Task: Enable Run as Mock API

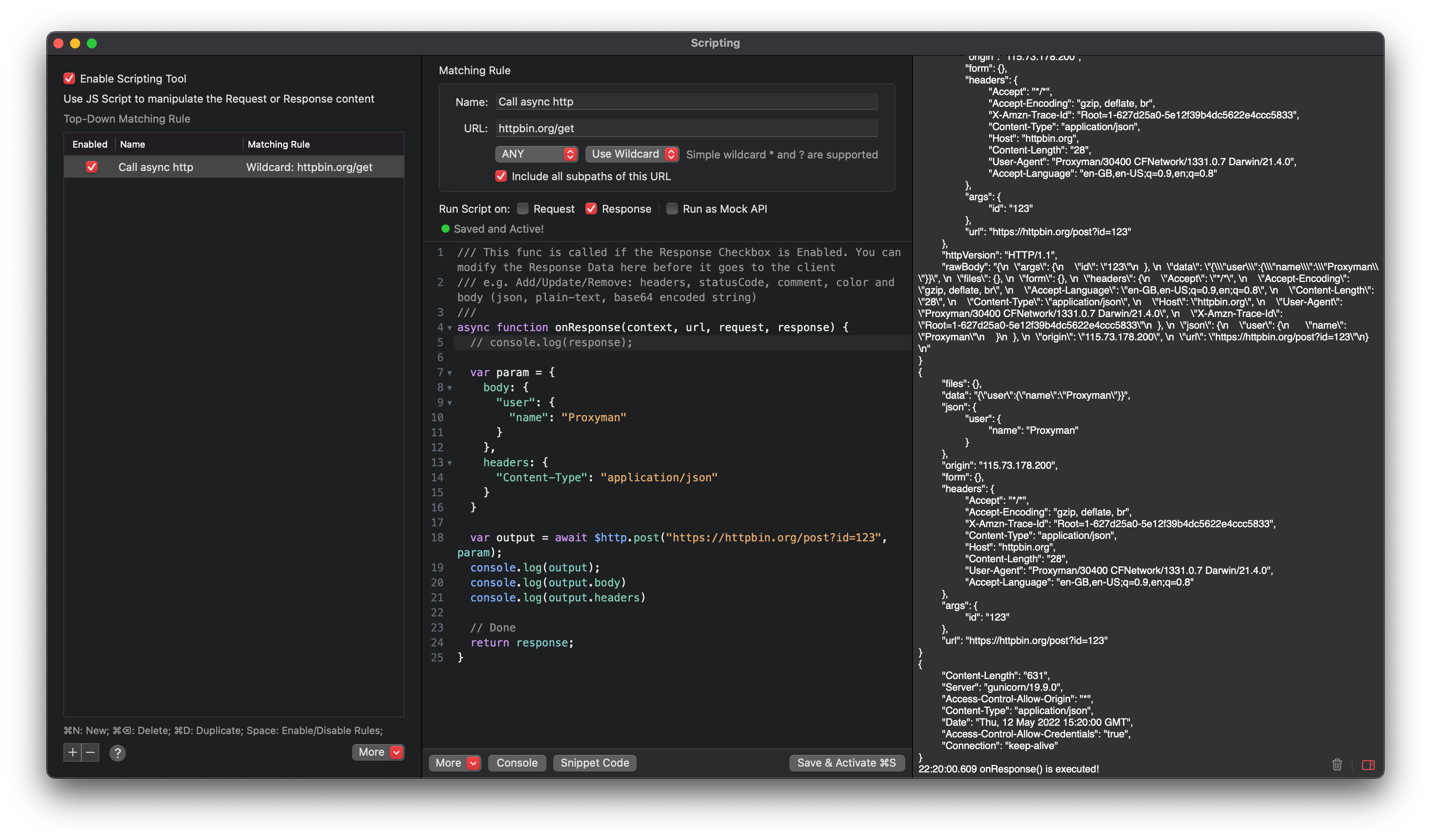Action: (671, 209)
